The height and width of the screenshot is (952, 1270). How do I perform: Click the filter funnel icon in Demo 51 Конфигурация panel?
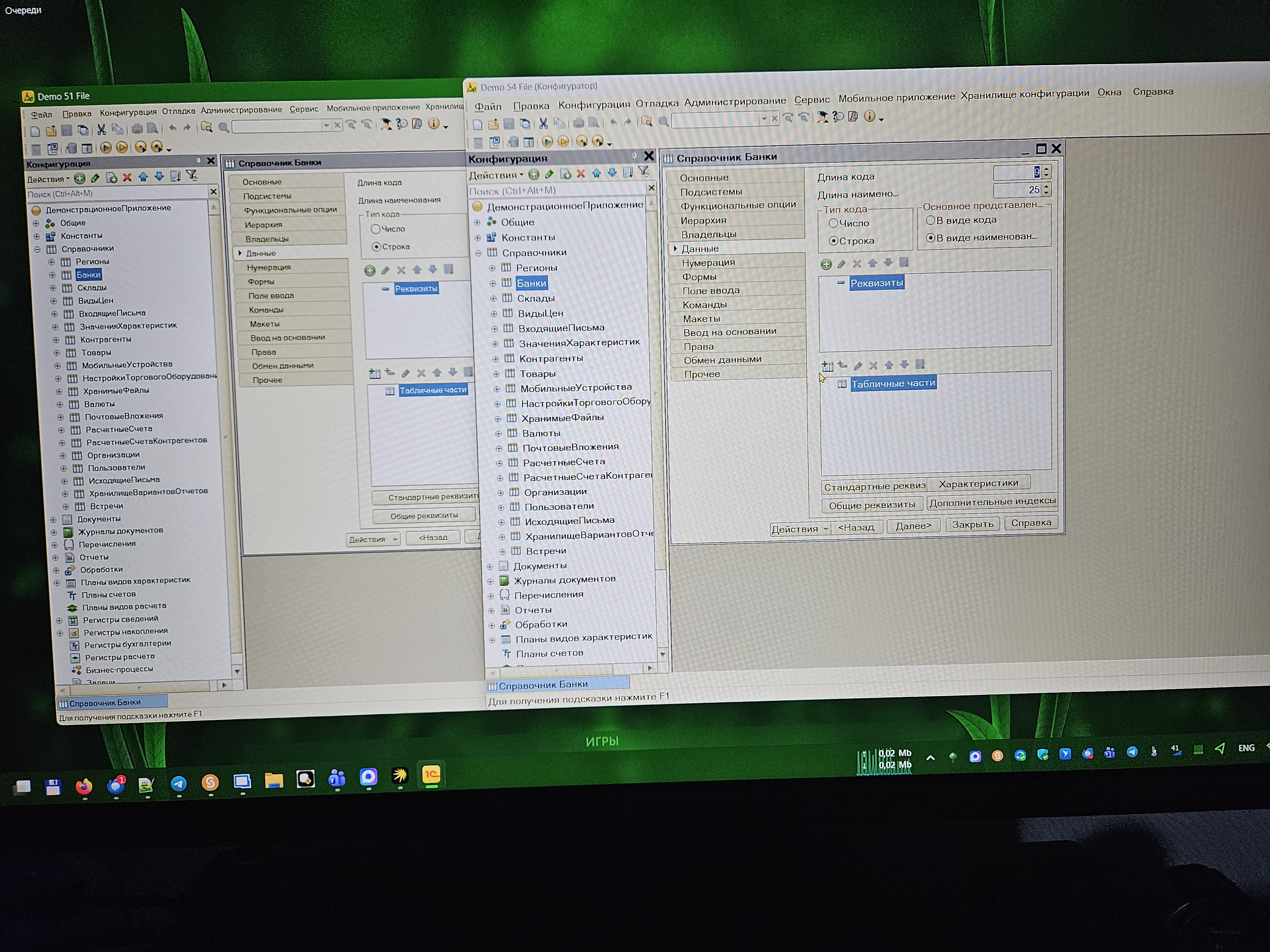pyautogui.click(x=192, y=175)
